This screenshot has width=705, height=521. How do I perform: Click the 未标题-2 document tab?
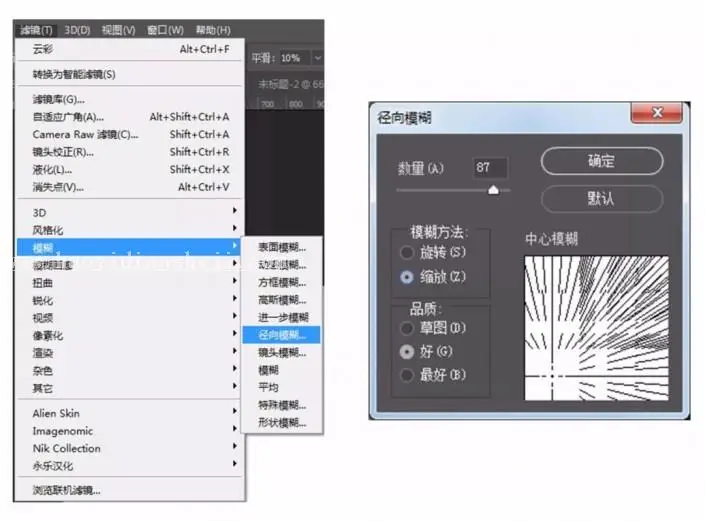[290, 84]
